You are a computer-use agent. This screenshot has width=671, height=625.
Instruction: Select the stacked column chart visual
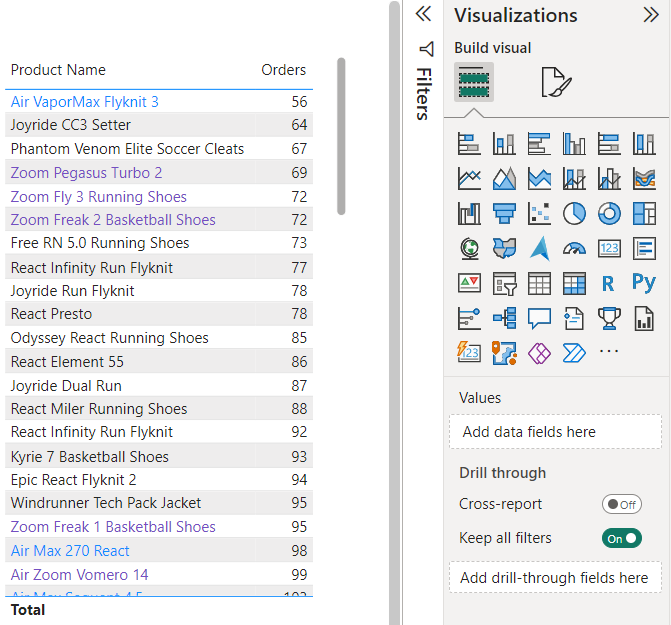tap(504, 143)
